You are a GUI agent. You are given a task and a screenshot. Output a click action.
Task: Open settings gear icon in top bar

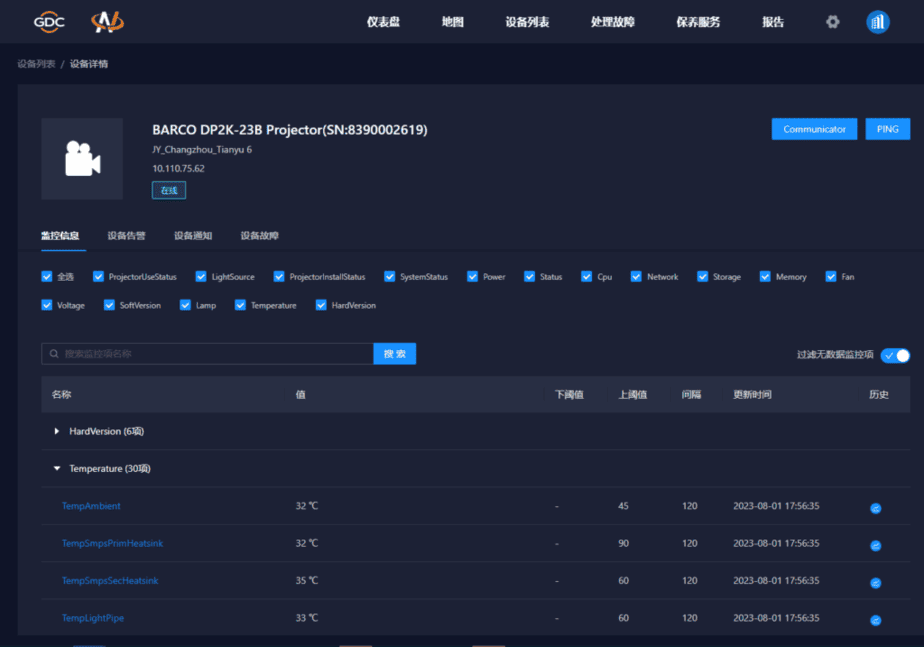(x=832, y=22)
